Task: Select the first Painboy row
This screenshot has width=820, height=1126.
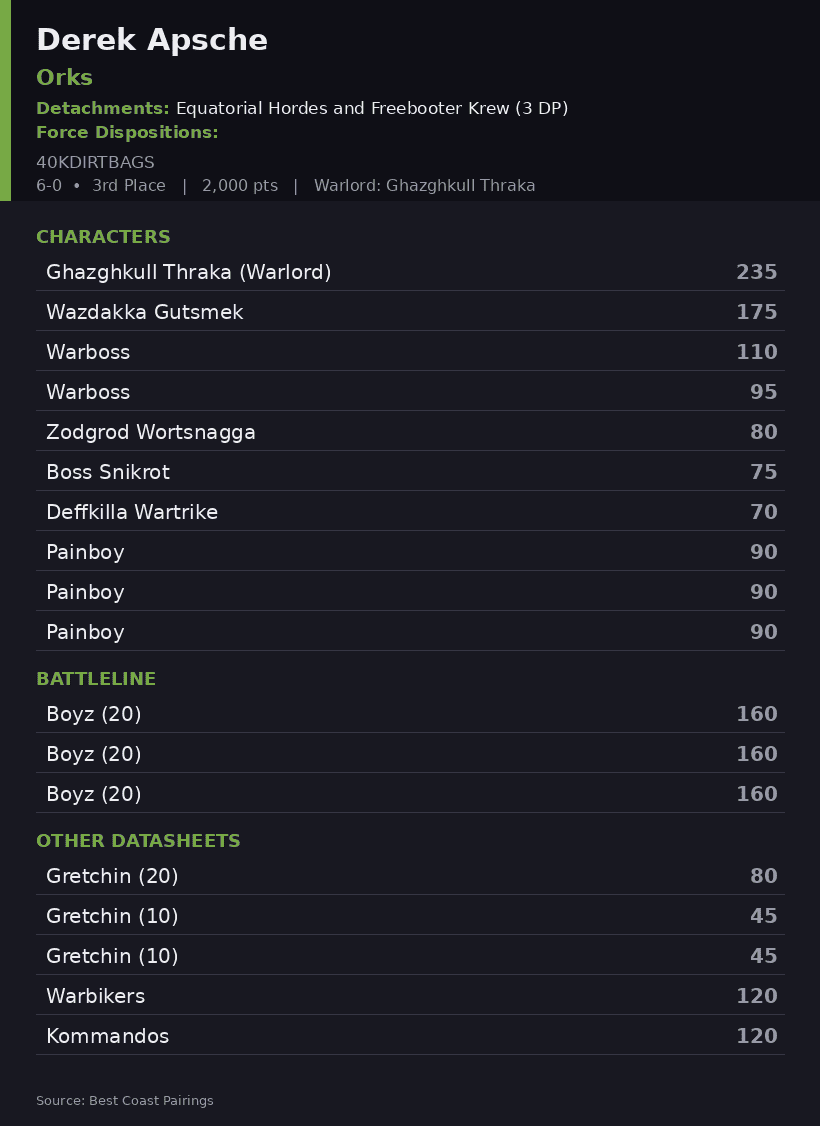Action: point(410,551)
